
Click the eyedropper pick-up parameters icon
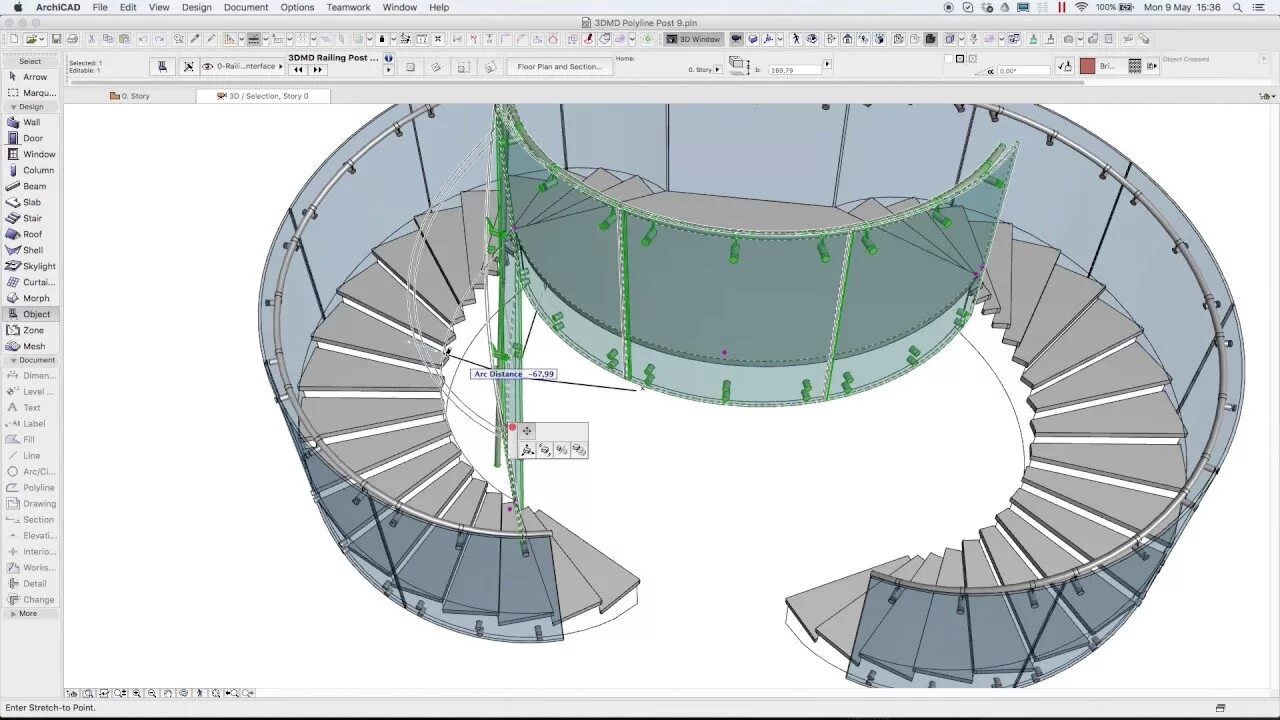(195, 39)
